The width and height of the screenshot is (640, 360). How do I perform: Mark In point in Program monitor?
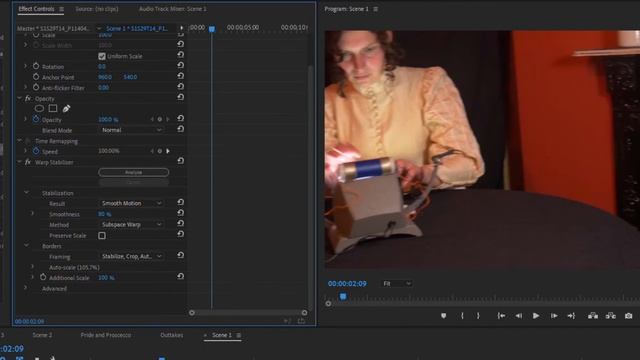462,316
